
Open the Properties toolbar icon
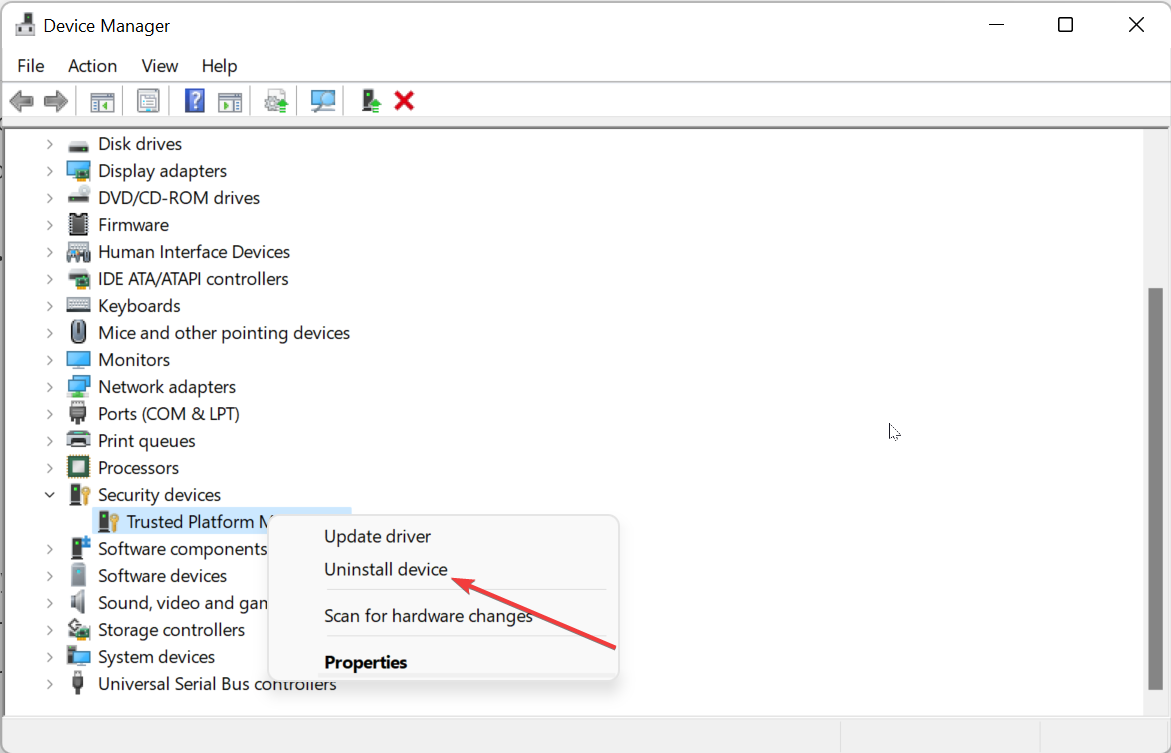148,101
